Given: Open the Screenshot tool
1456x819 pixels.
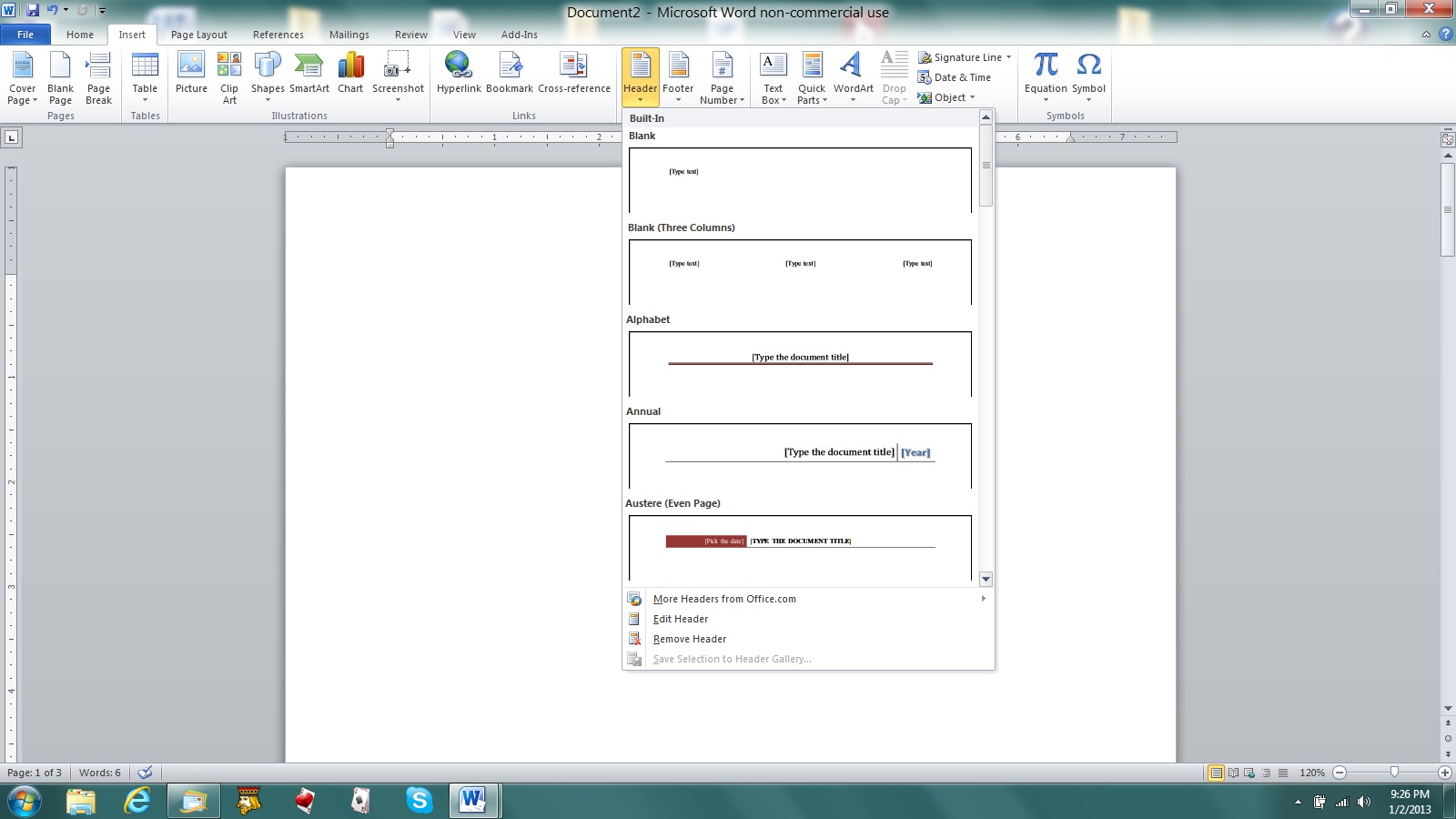Looking at the screenshot, I should pos(398,78).
